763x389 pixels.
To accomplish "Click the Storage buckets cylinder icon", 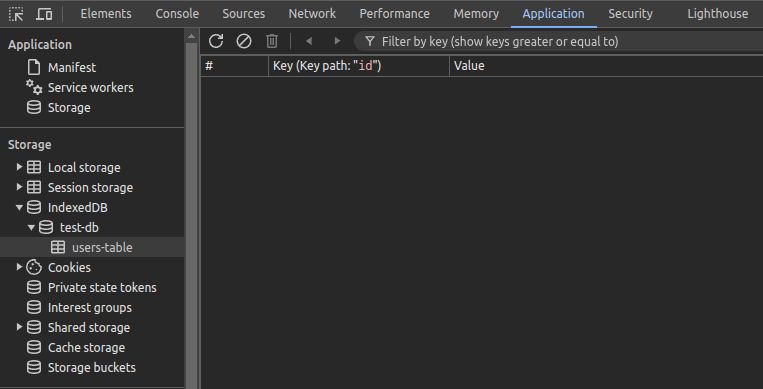I will [x=34, y=367].
